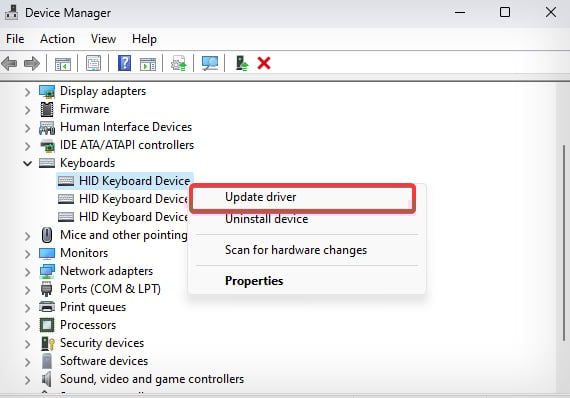This screenshot has width=570, height=398.
Task: Select the Network adapters label
Action: pos(107,271)
